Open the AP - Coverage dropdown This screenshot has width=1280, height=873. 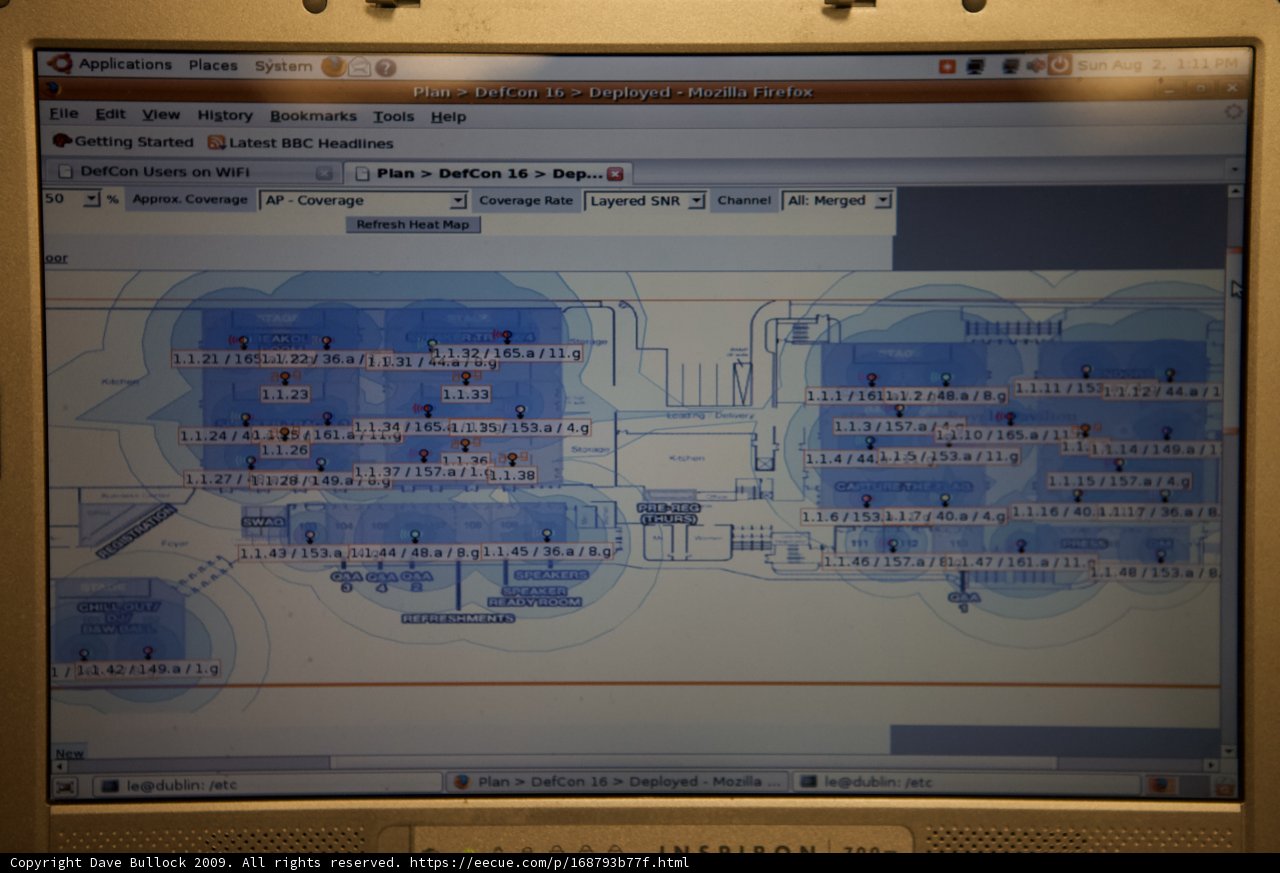click(x=363, y=200)
